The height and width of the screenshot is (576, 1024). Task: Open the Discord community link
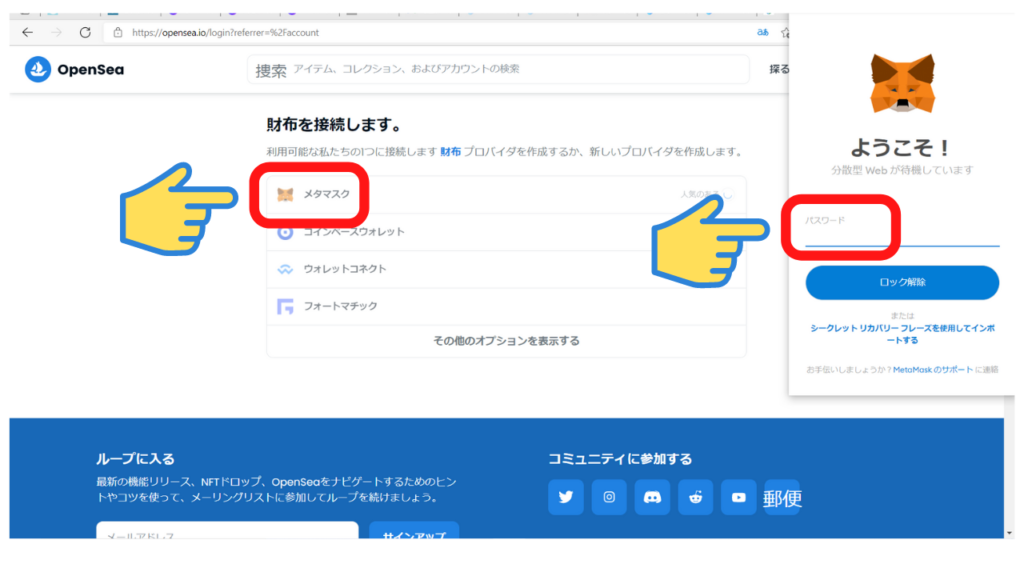point(652,497)
